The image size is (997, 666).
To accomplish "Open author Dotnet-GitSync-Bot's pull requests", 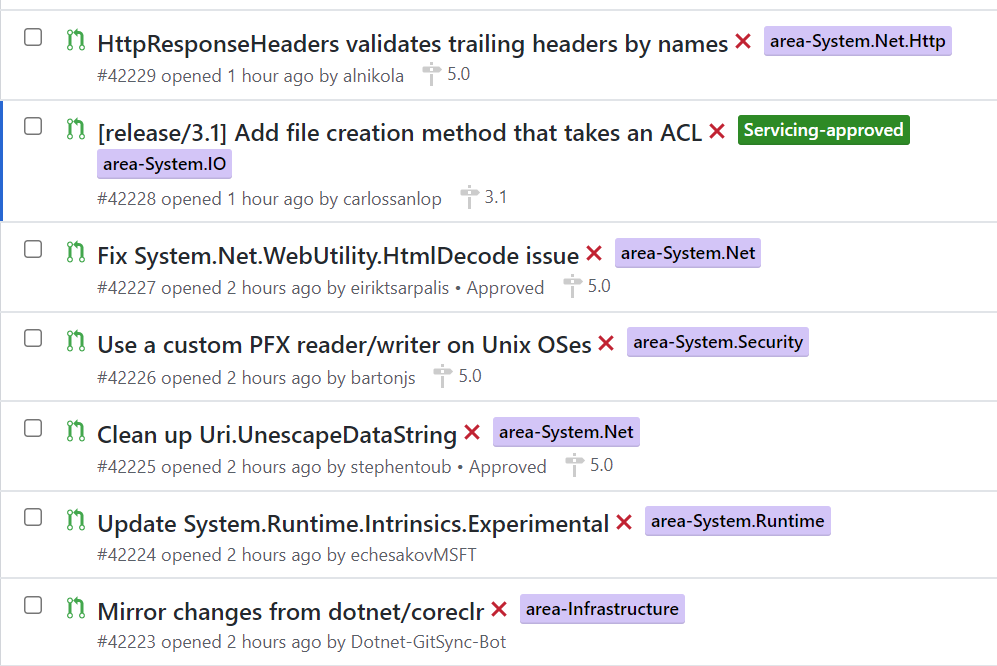I will [x=429, y=642].
